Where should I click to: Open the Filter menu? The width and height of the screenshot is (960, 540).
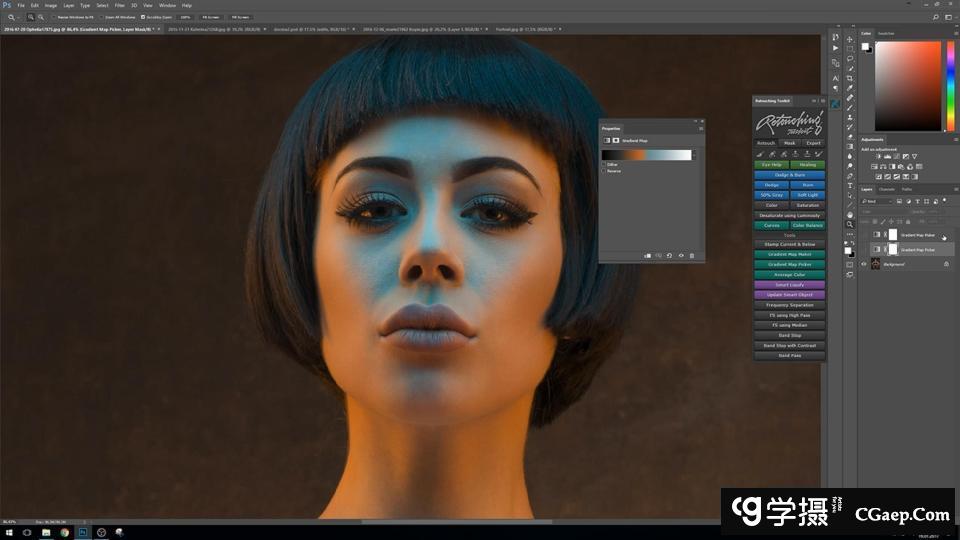pyautogui.click(x=118, y=5)
